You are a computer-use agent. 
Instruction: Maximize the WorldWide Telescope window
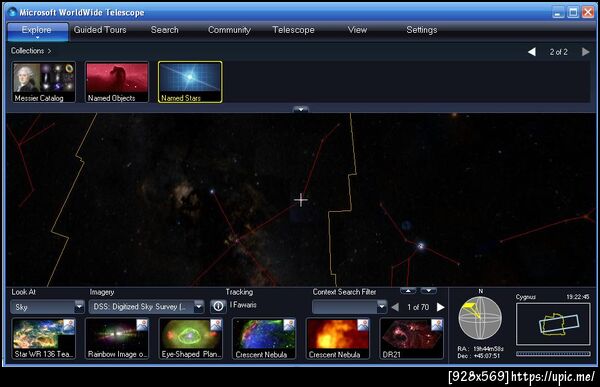573,12
